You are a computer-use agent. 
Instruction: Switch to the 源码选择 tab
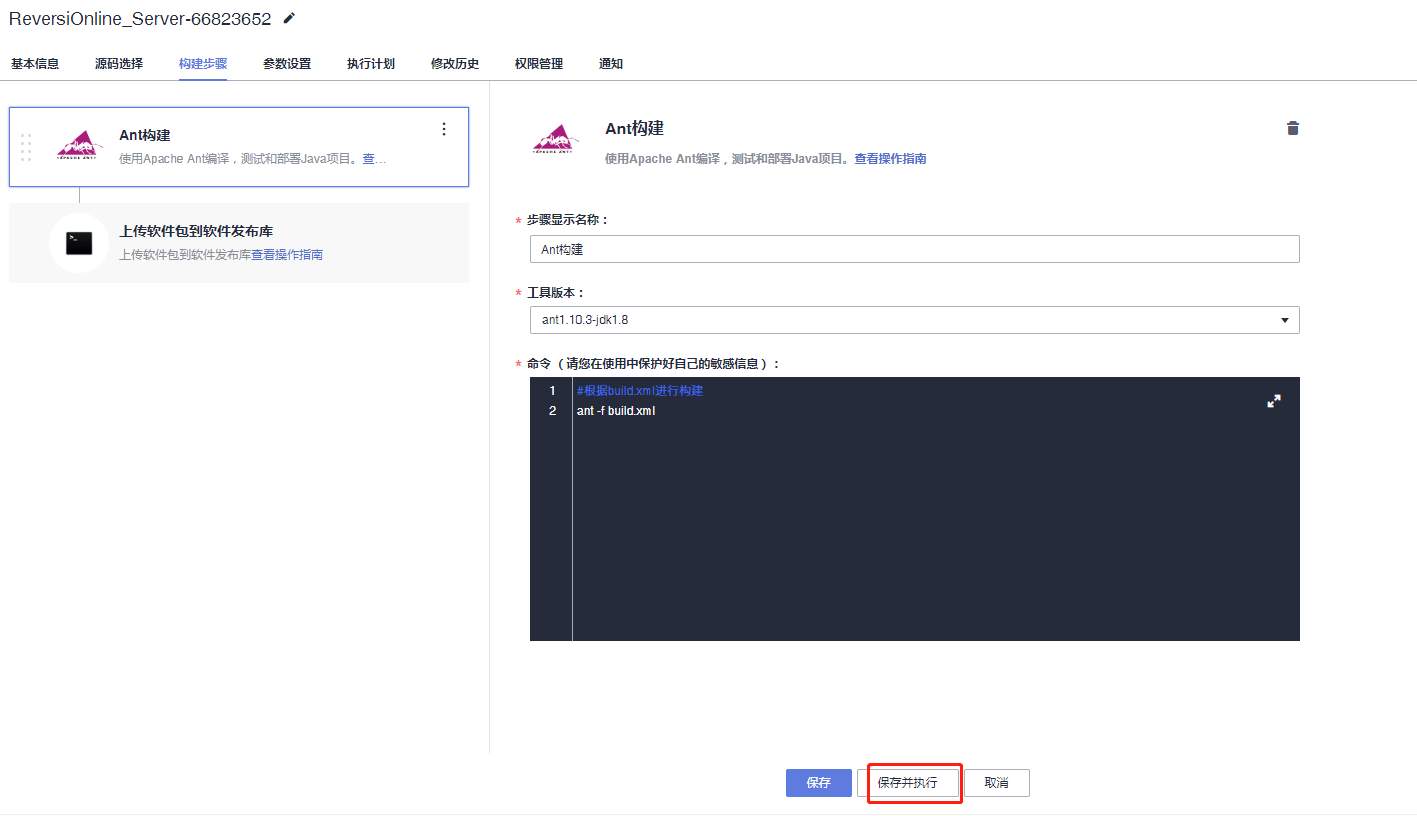pos(119,64)
